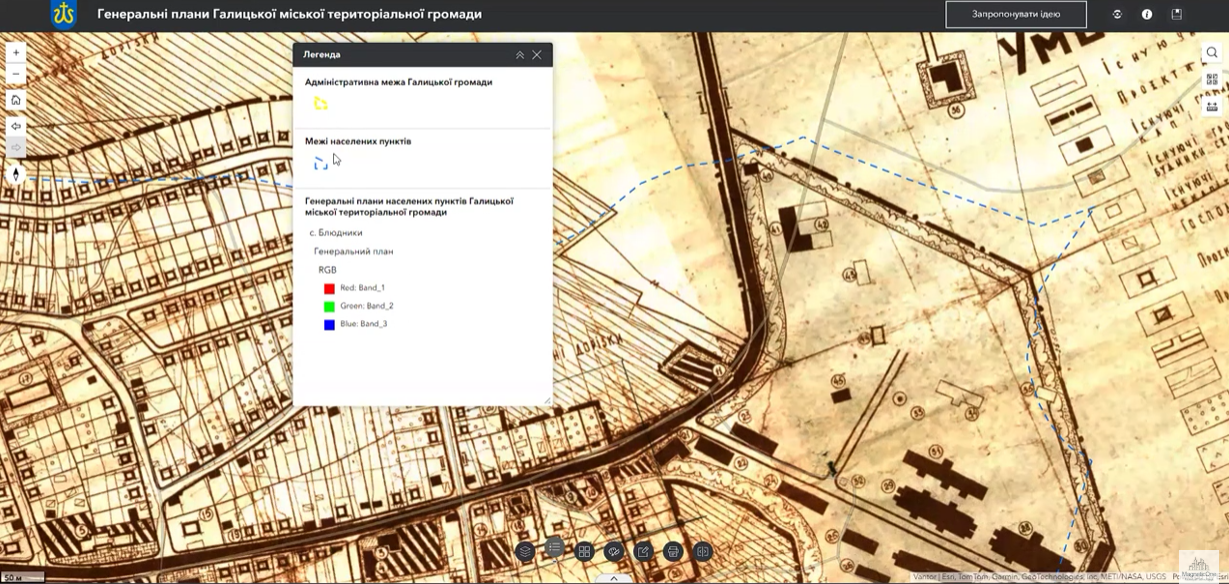Viewport: 1229px width, 584px height.
Task: Collapse the Легенда panel
Action: 520,55
